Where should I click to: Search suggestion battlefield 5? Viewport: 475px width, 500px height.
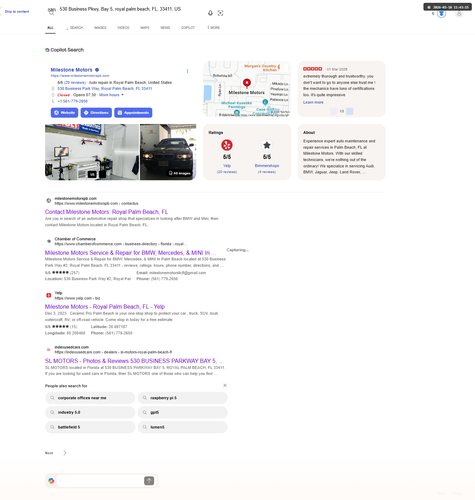[x=90, y=427]
